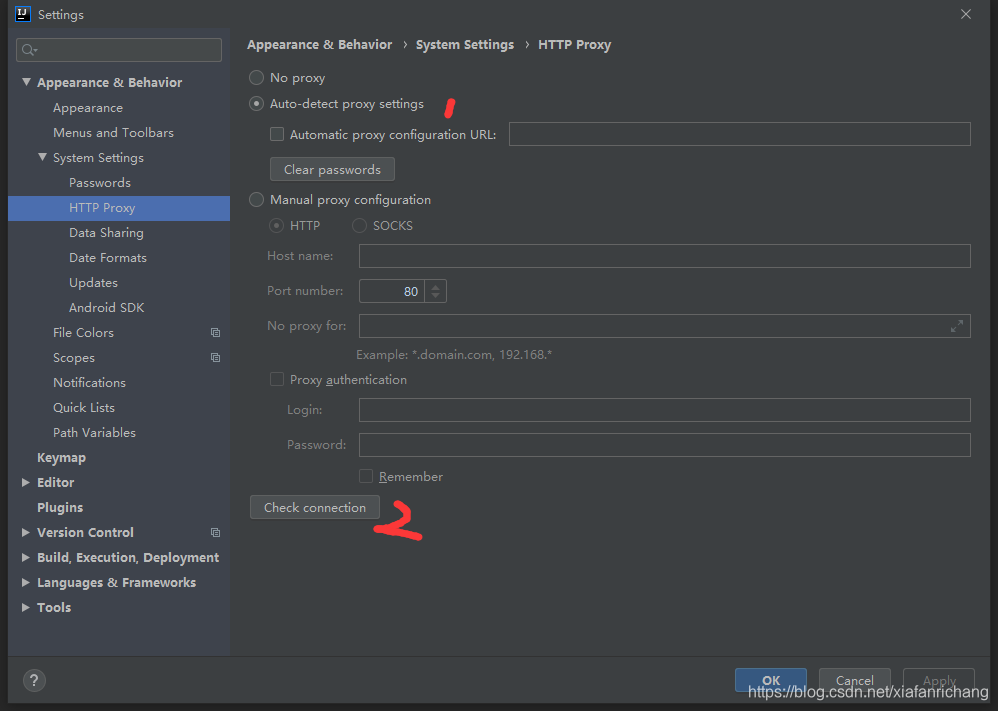Viewport: 998px width, 711px height.
Task: Open the Data Sharing settings page
Action: point(106,233)
